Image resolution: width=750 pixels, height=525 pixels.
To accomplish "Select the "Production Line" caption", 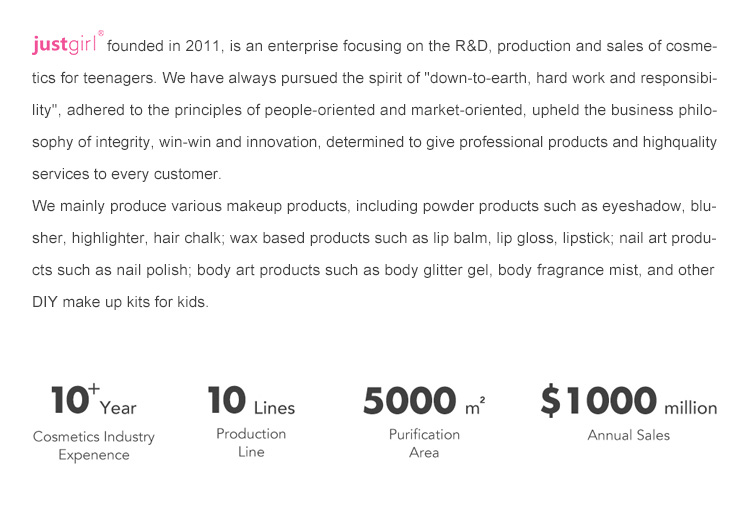I will (251, 443).
